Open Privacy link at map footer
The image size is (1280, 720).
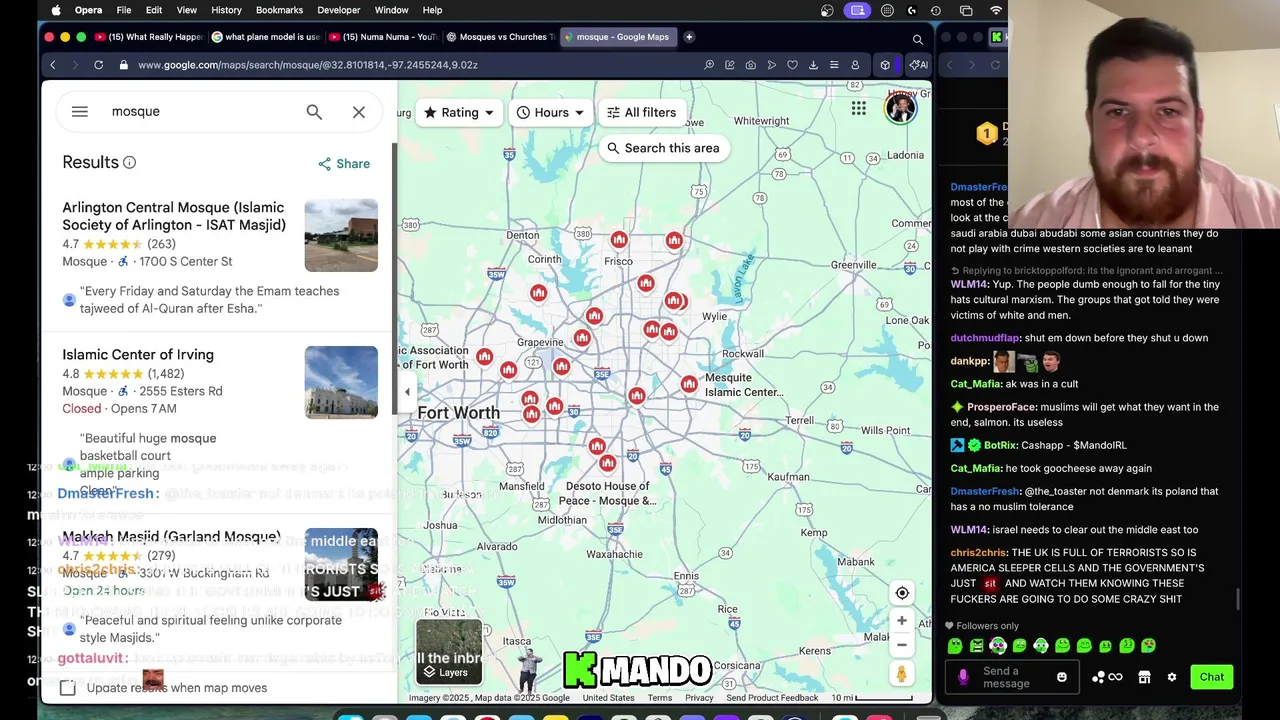pos(699,698)
